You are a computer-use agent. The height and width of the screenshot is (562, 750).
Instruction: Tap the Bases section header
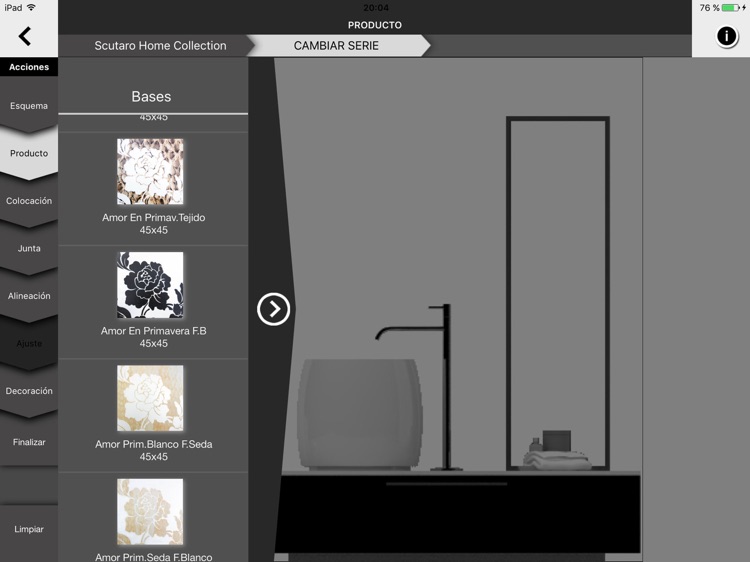[151, 97]
